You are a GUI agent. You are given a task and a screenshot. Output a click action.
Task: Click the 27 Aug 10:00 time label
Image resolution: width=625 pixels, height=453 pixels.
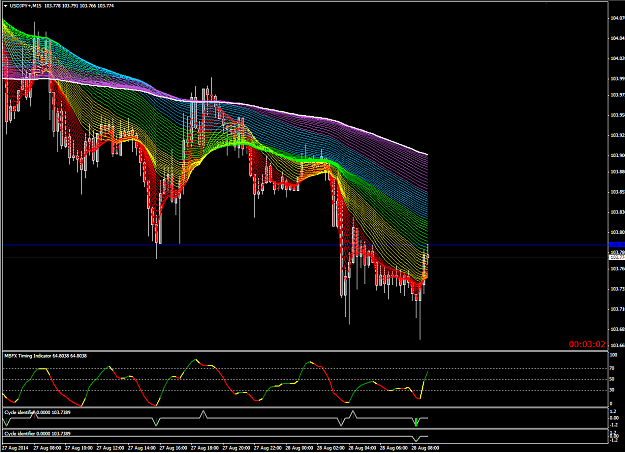[79, 448]
